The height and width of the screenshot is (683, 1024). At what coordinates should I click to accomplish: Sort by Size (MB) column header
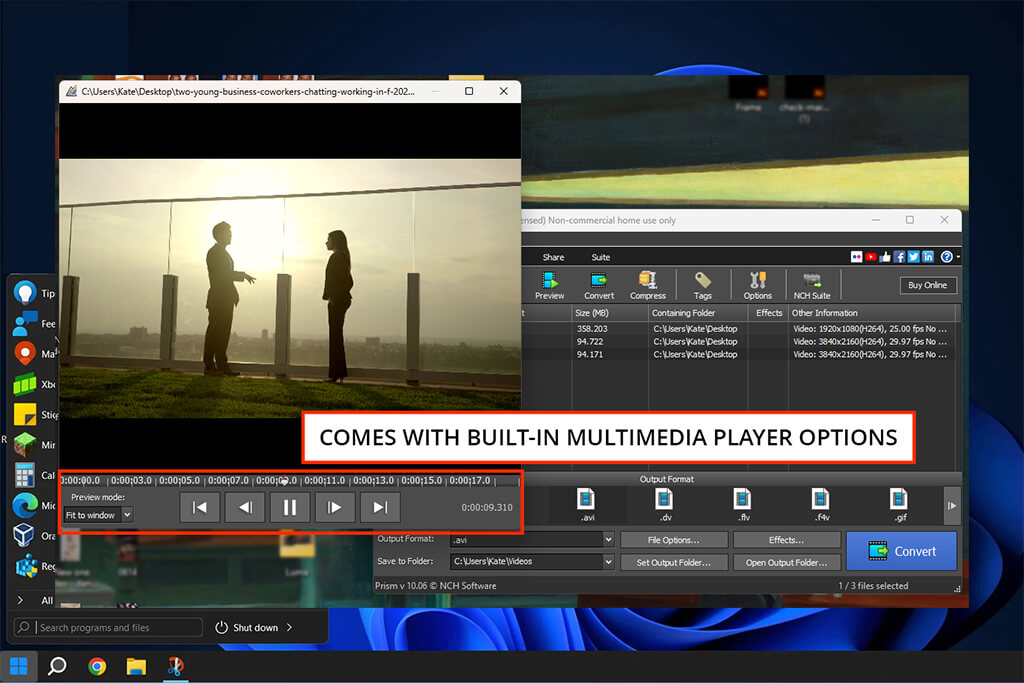tap(610, 313)
